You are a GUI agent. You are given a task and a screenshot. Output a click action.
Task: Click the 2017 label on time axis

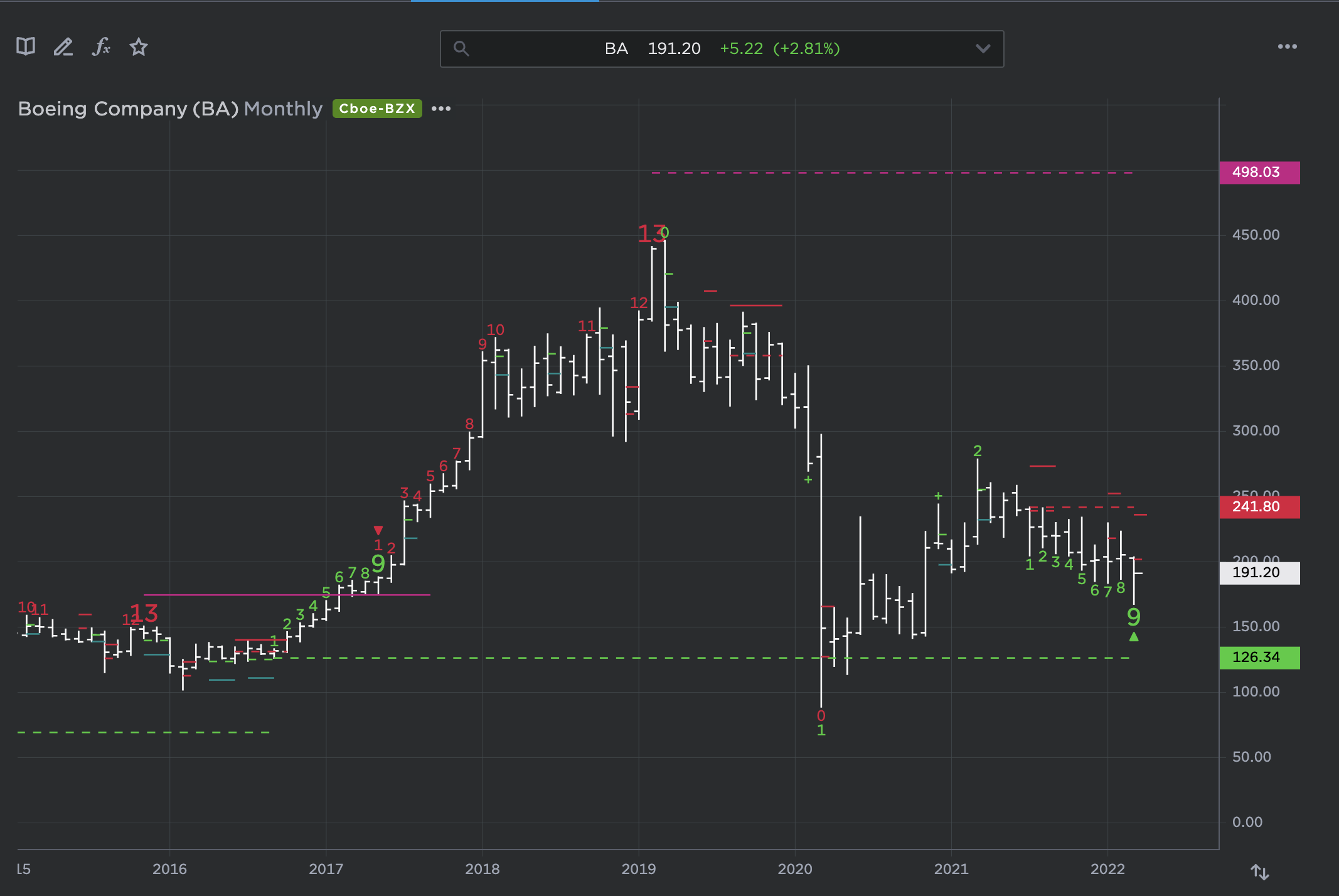(326, 869)
